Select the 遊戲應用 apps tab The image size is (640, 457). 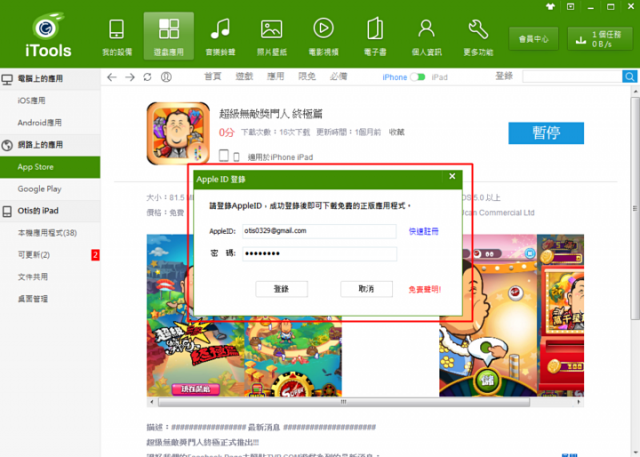(x=169, y=37)
